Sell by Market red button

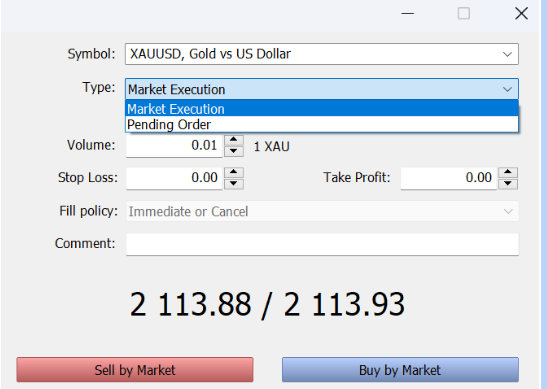[x=135, y=369]
